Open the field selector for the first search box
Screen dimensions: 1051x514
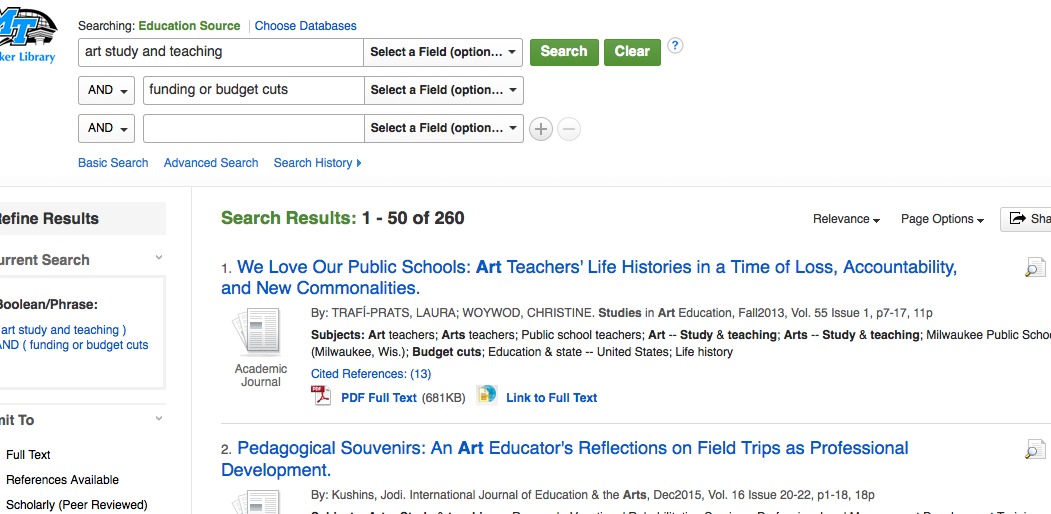pyautogui.click(x=443, y=52)
